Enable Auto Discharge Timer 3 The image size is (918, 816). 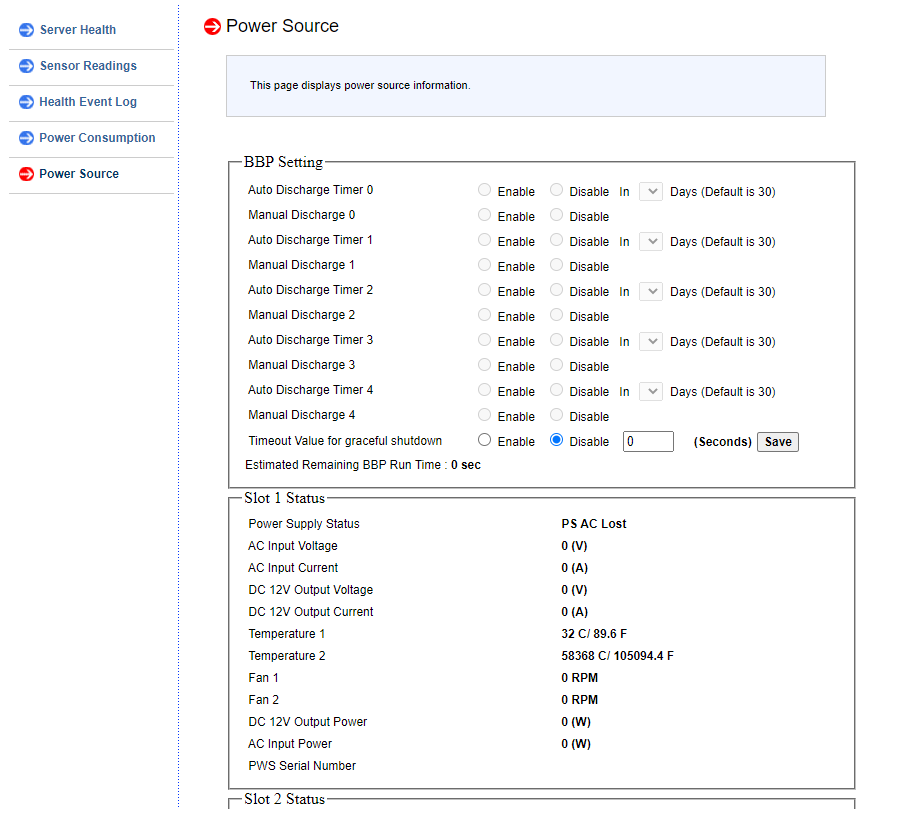[484, 340]
